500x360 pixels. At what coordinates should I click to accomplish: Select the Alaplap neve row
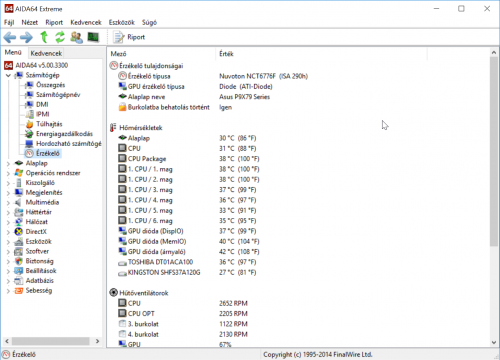coord(194,97)
